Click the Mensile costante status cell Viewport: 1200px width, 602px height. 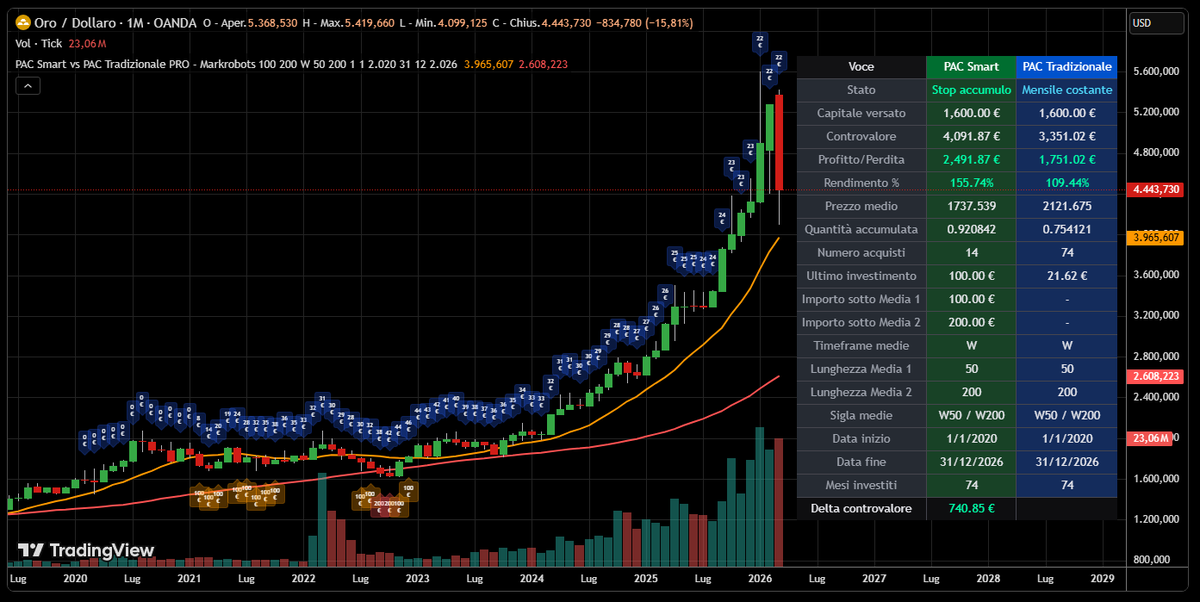pyautogui.click(x=1066, y=90)
